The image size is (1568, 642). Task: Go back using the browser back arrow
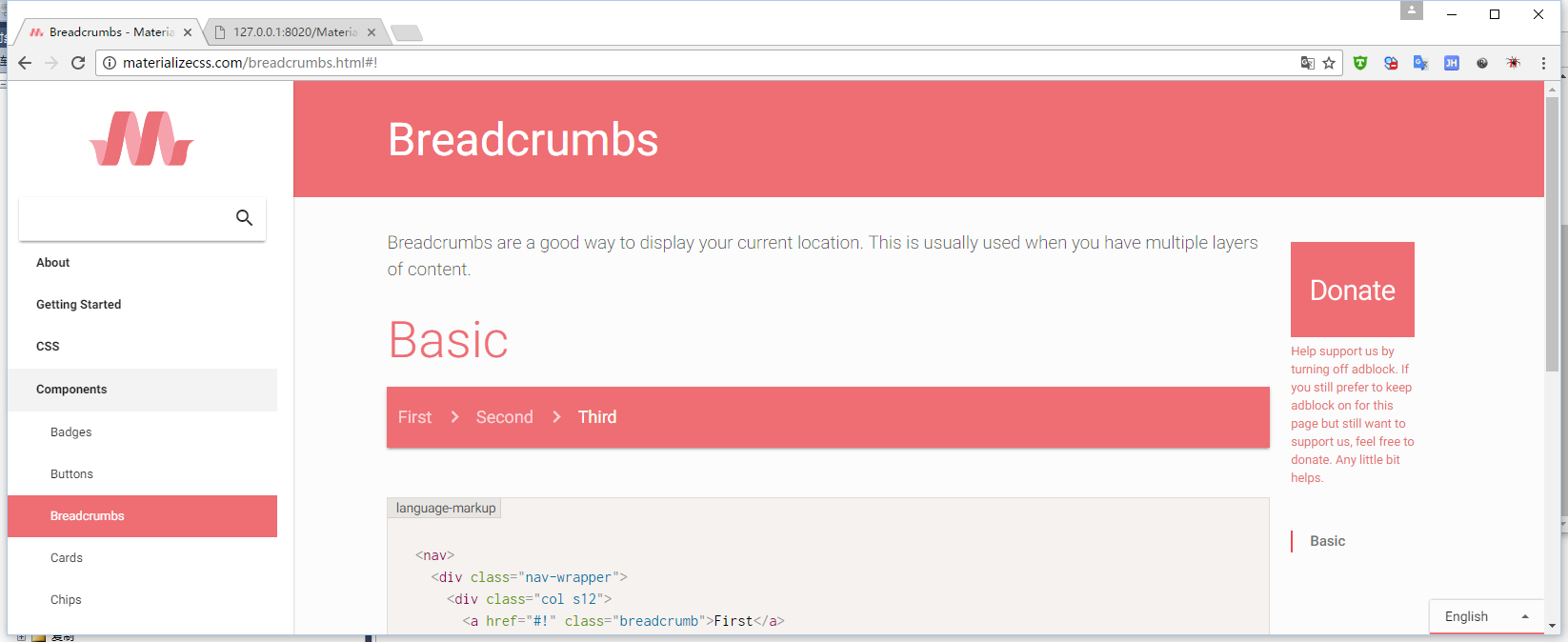[x=25, y=63]
